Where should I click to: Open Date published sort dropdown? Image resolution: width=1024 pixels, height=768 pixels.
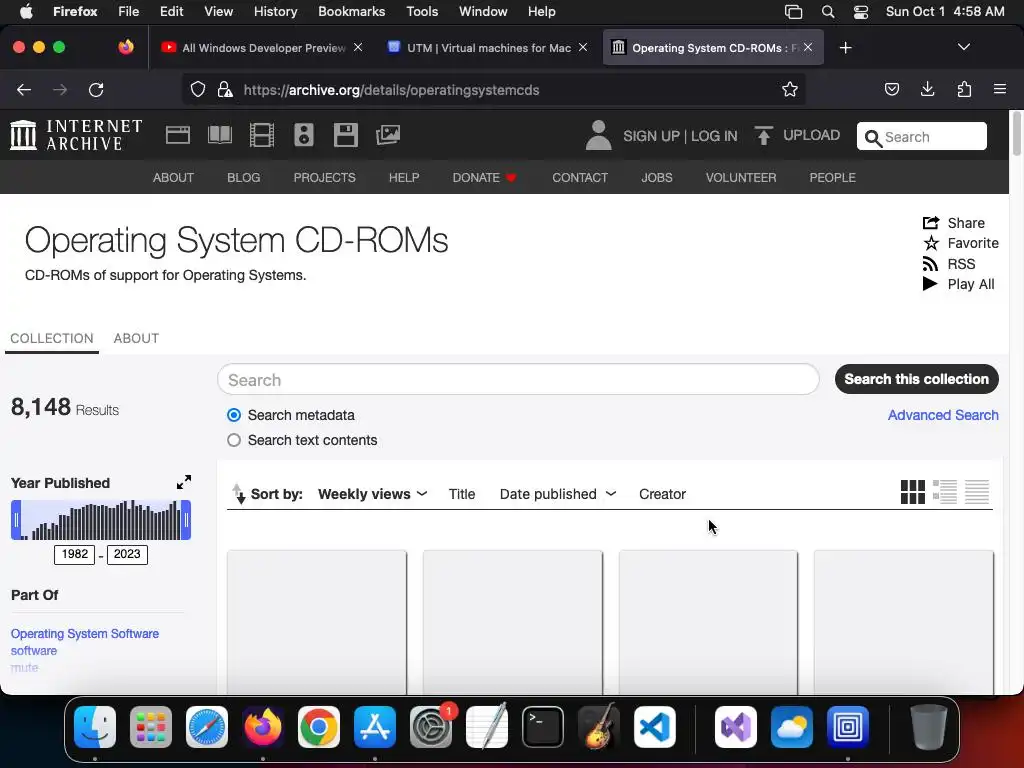click(x=558, y=494)
